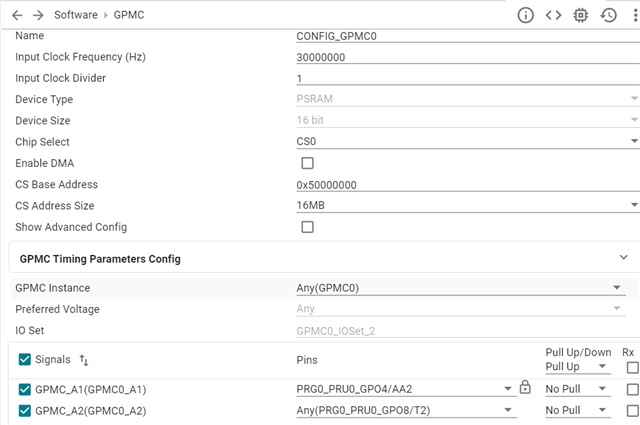Open the more options menu icon
The width and height of the screenshot is (640, 425).
(632, 15)
